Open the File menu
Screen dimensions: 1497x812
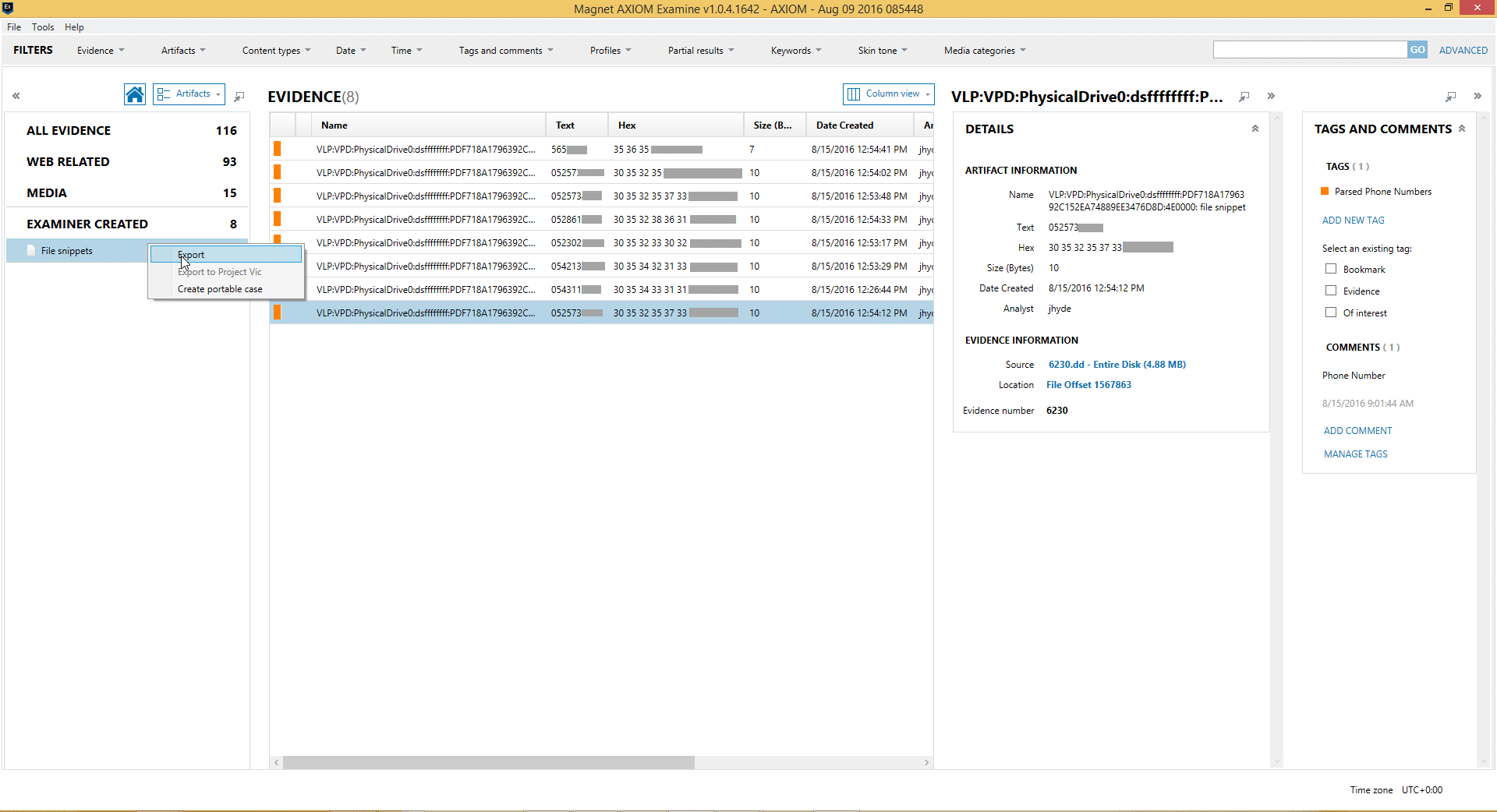click(x=14, y=27)
